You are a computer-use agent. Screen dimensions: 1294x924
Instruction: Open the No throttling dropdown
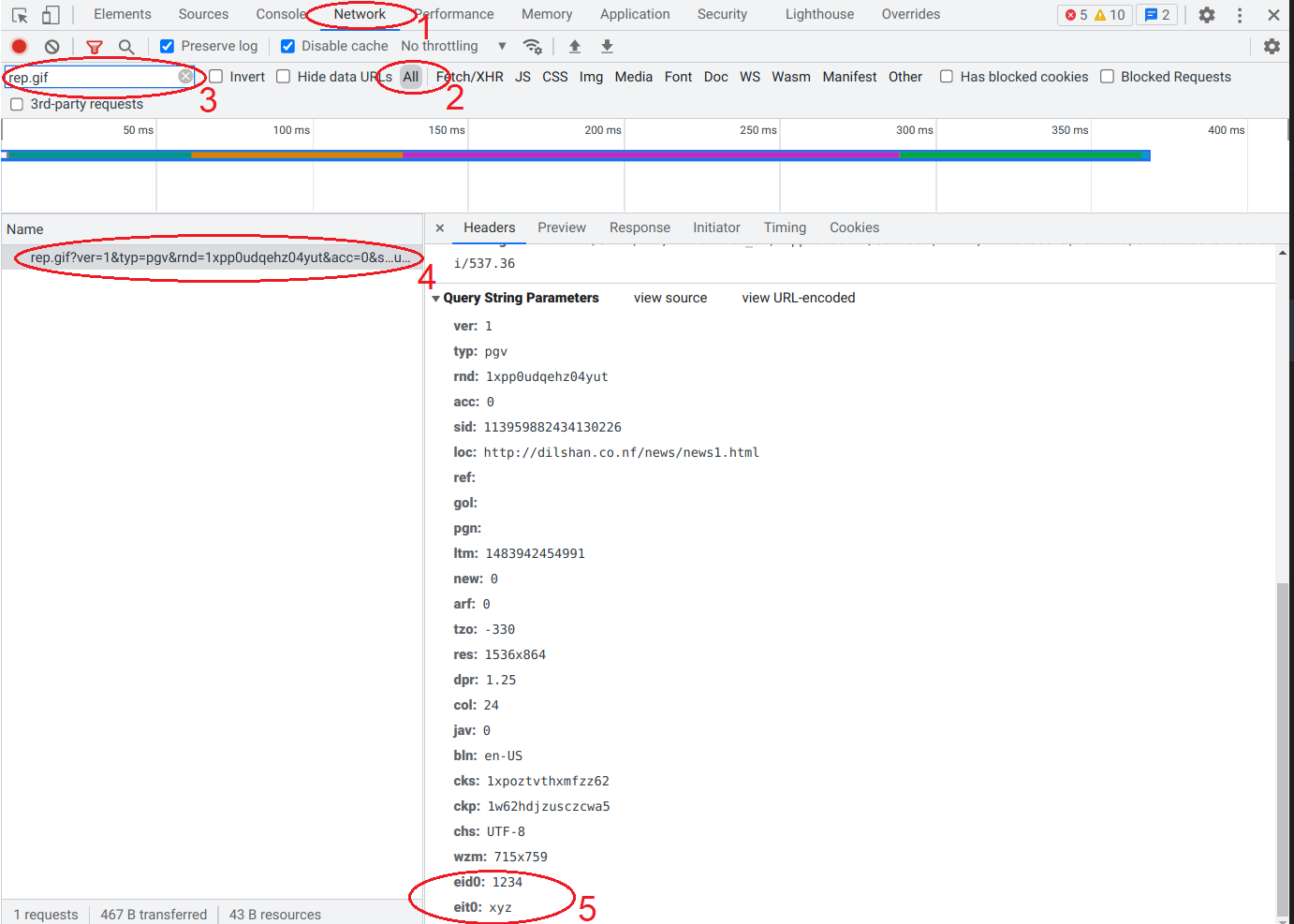pos(454,46)
